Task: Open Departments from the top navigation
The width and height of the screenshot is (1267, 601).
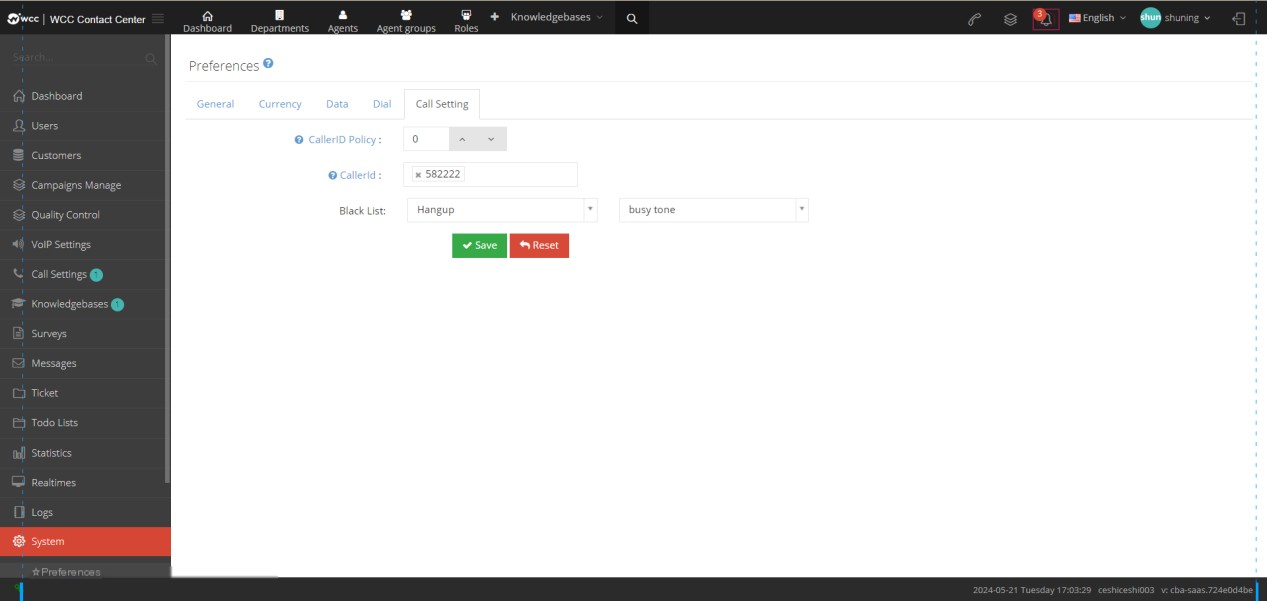Action: [x=280, y=21]
